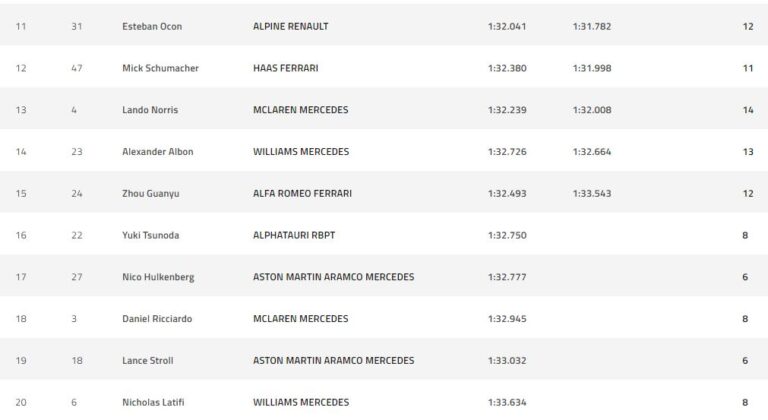Click HAAS FERRARI team label
This screenshot has height=420, width=768.
pyautogui.click(x=285, y=69)
